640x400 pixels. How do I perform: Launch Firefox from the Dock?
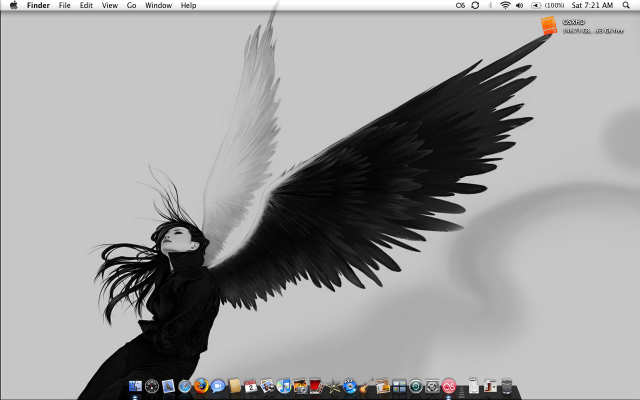[201, 385]
